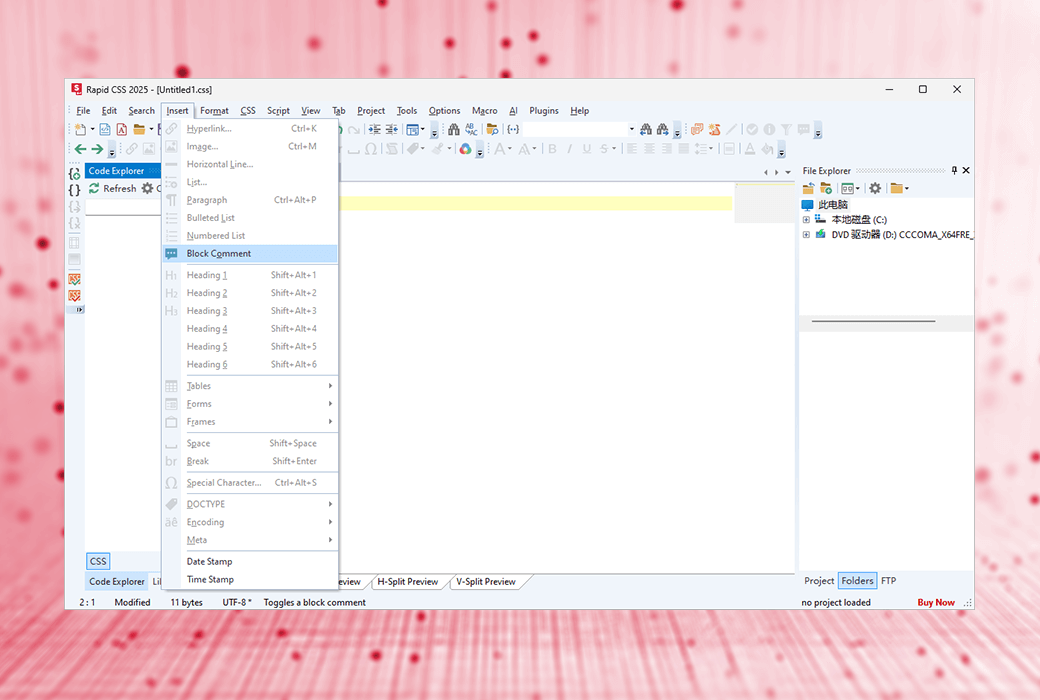
Task: Open the New document dropdown arrow
Action: pos(92,129)
